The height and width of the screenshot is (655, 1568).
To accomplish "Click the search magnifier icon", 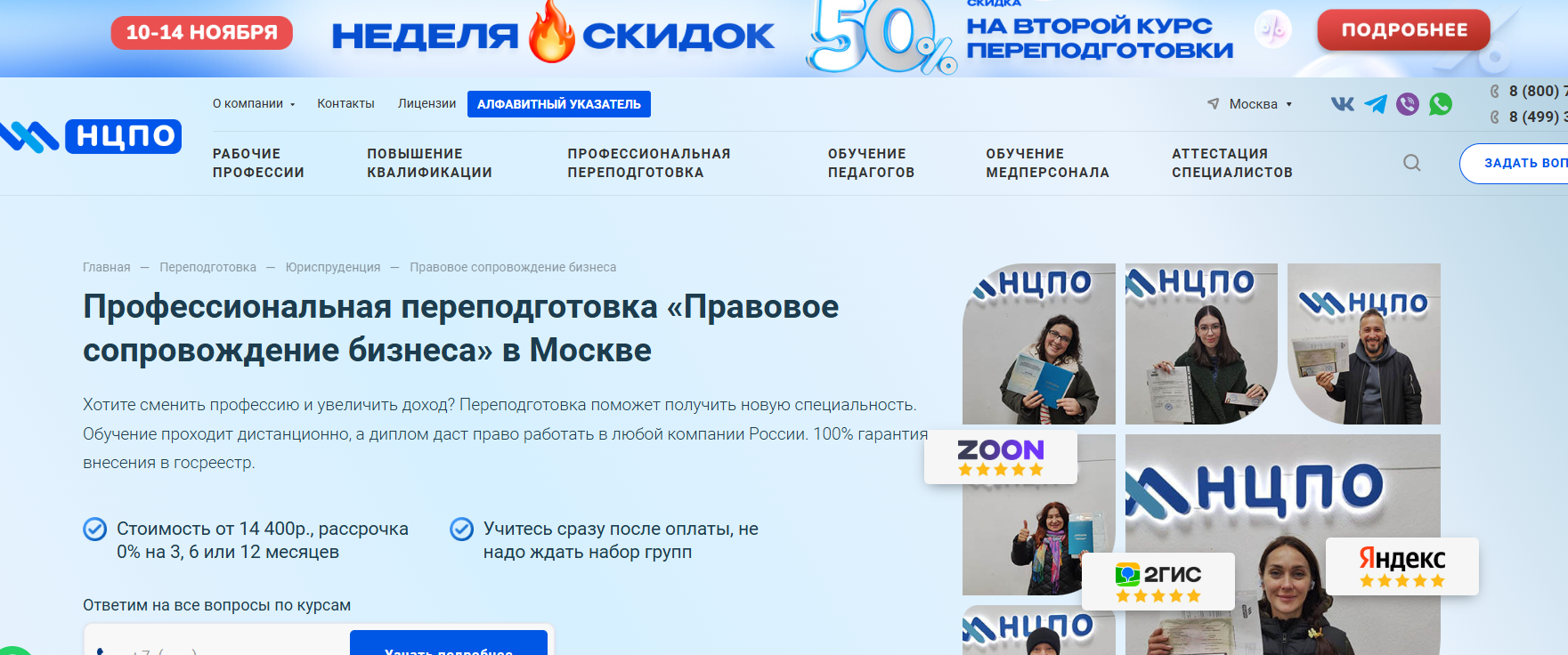I will (1411, 163).
